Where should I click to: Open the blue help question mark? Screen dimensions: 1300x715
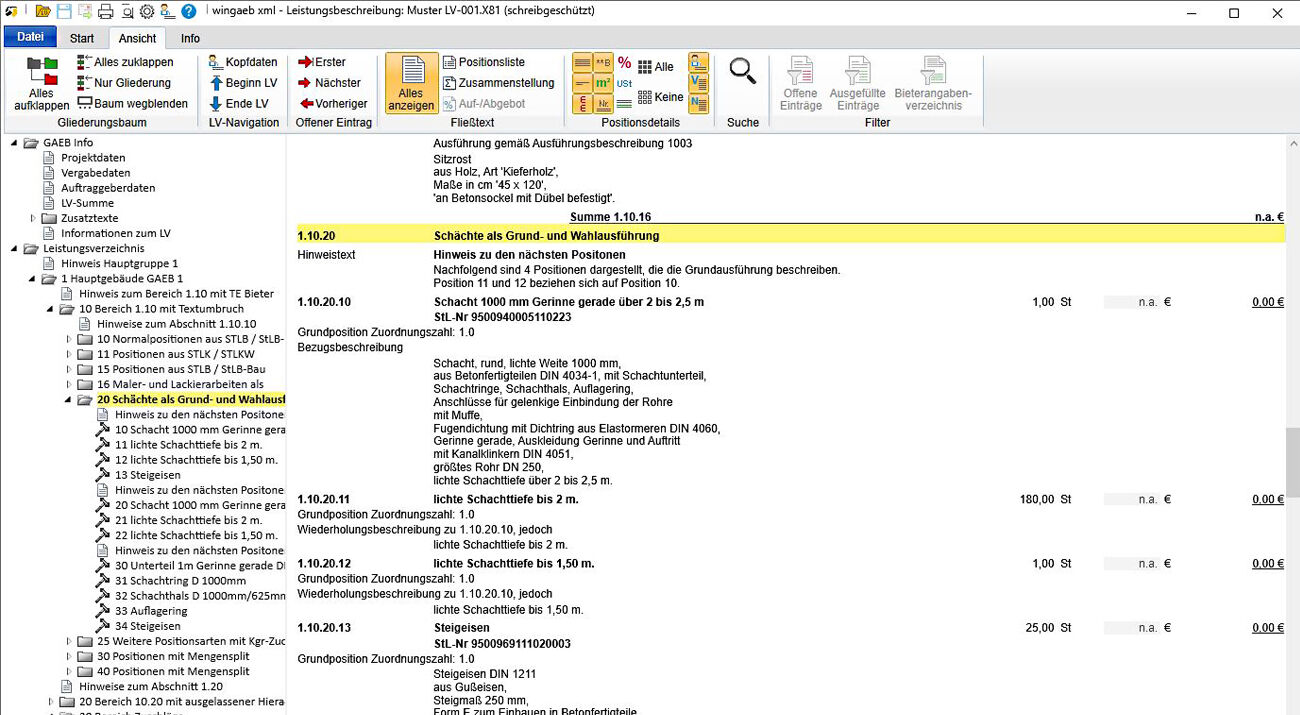click(188, 12)
